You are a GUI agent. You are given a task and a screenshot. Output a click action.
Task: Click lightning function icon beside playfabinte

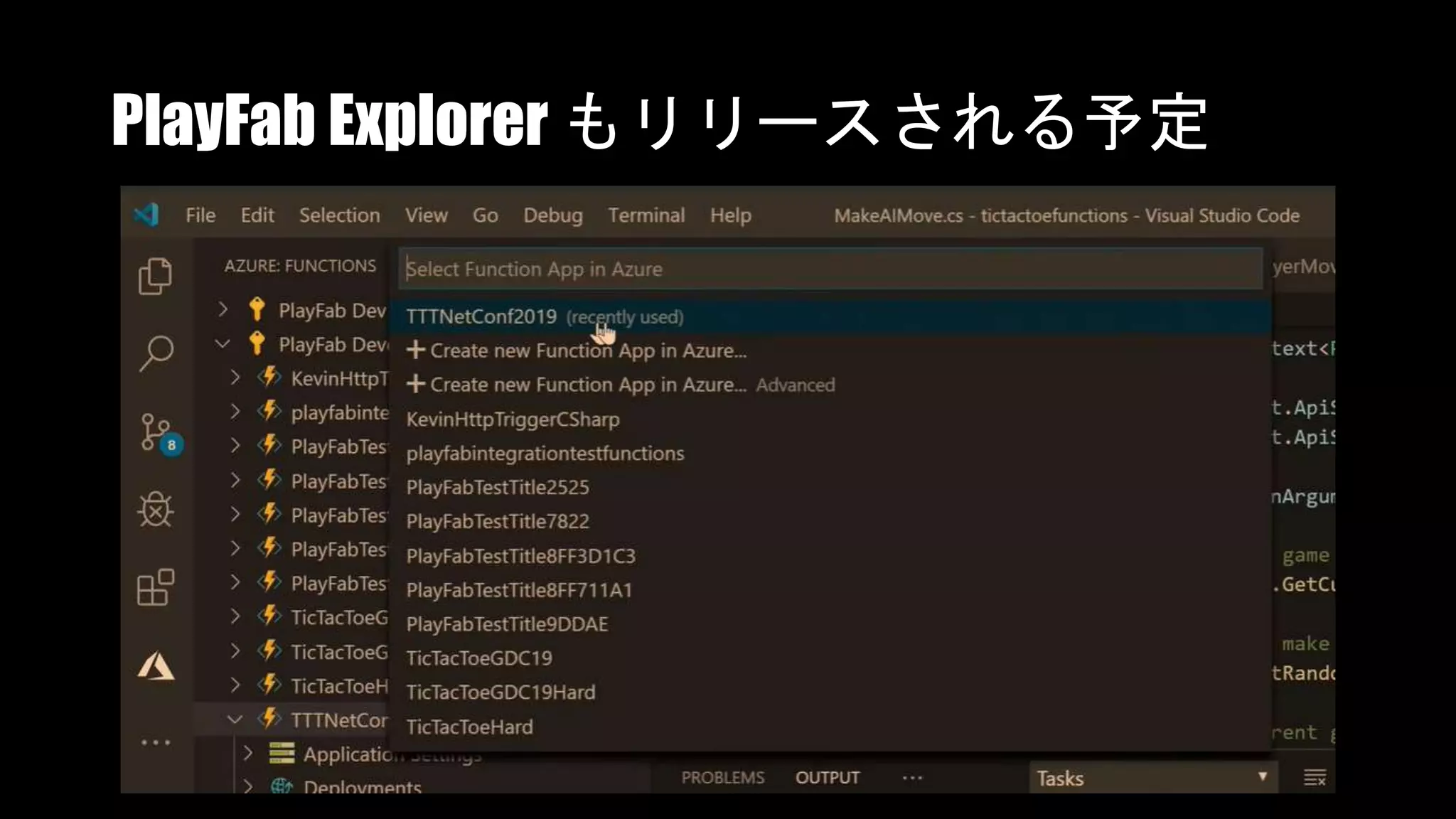(269, 411)
